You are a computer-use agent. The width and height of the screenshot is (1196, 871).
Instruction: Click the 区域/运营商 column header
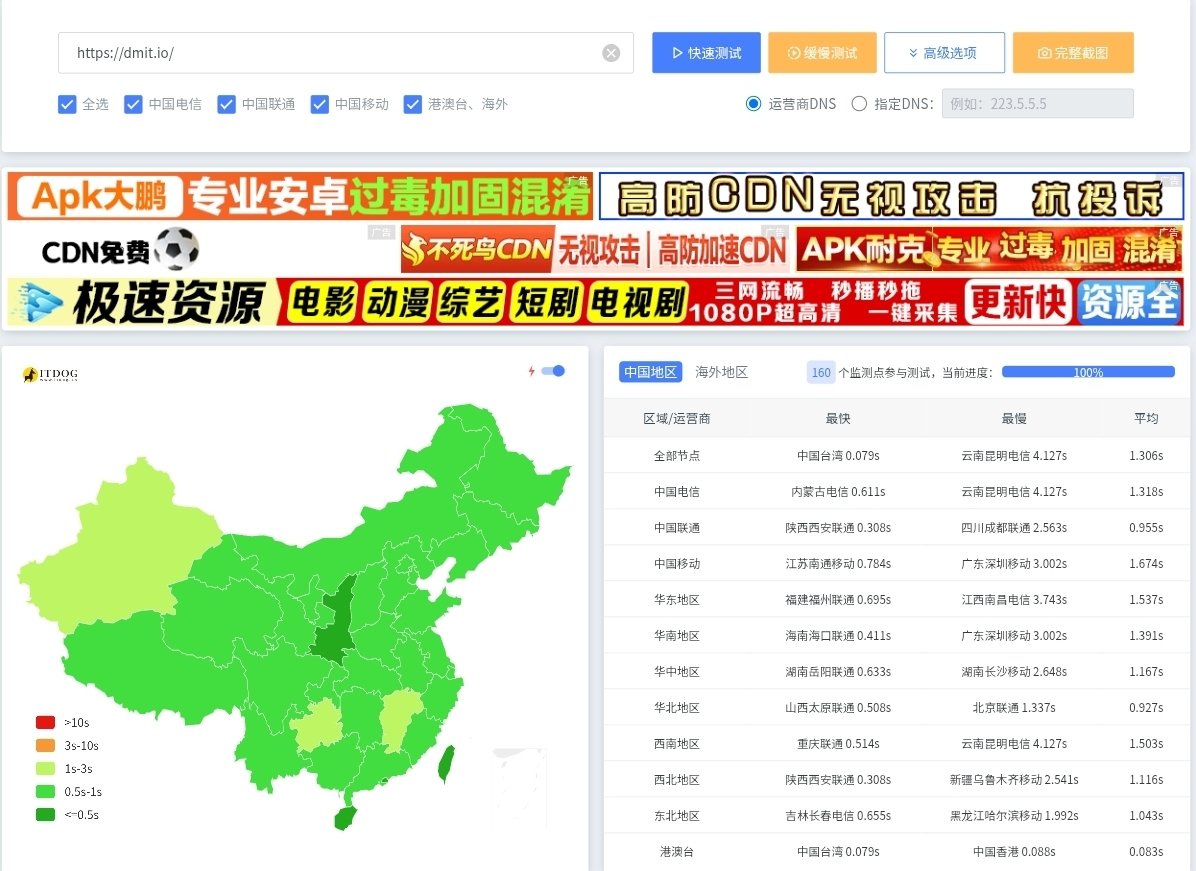pyautogui.click(x=677, y=418)
